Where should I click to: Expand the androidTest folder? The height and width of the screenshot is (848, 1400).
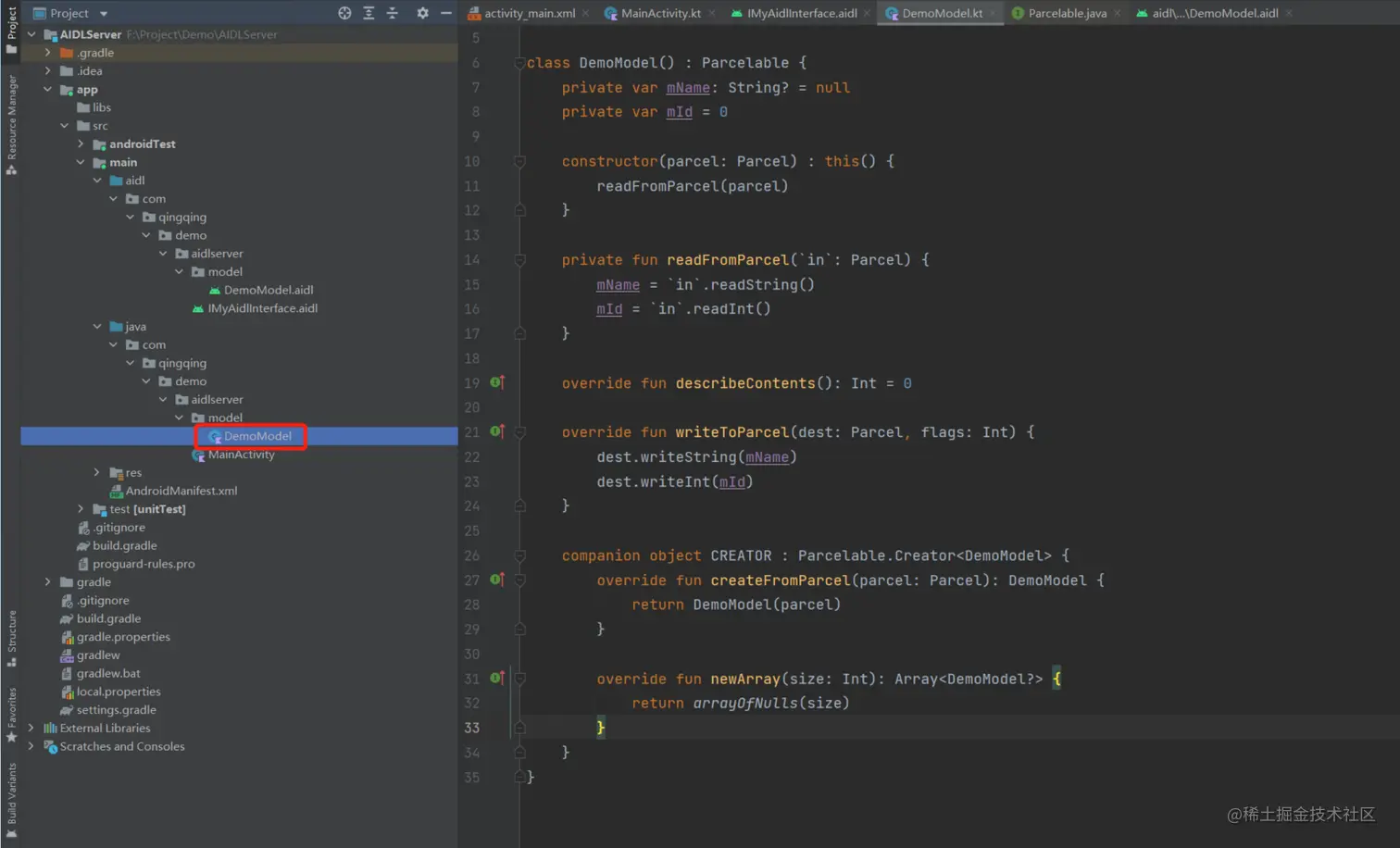81,143
